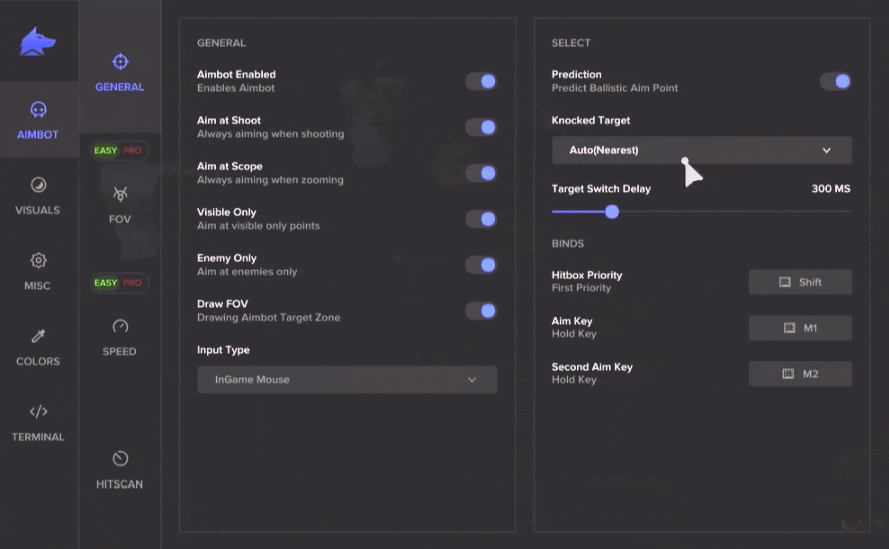Click the Second Aim Key M2 bind button

point(800,374)
